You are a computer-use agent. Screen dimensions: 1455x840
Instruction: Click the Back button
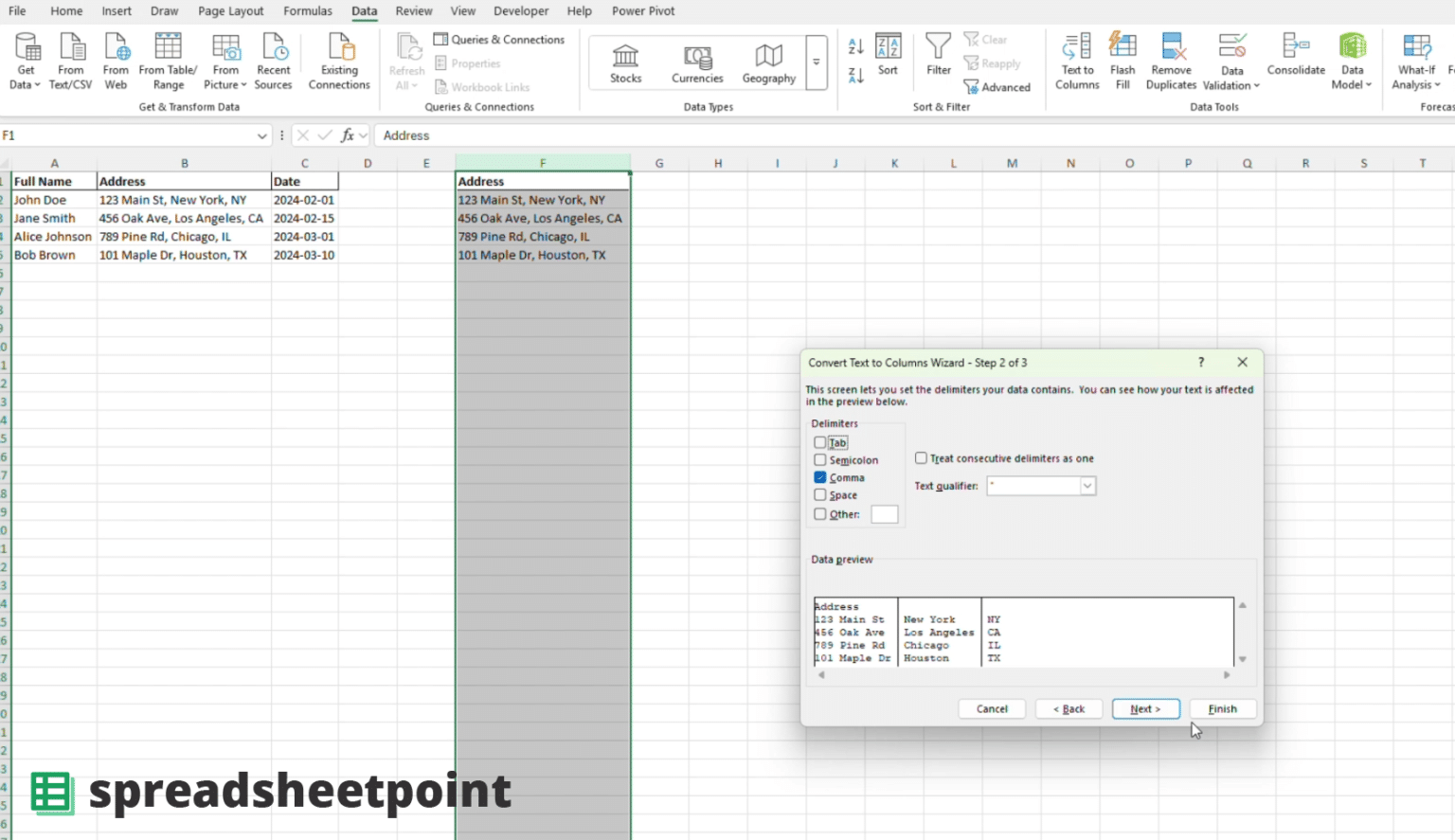[x=1069, y=708]
